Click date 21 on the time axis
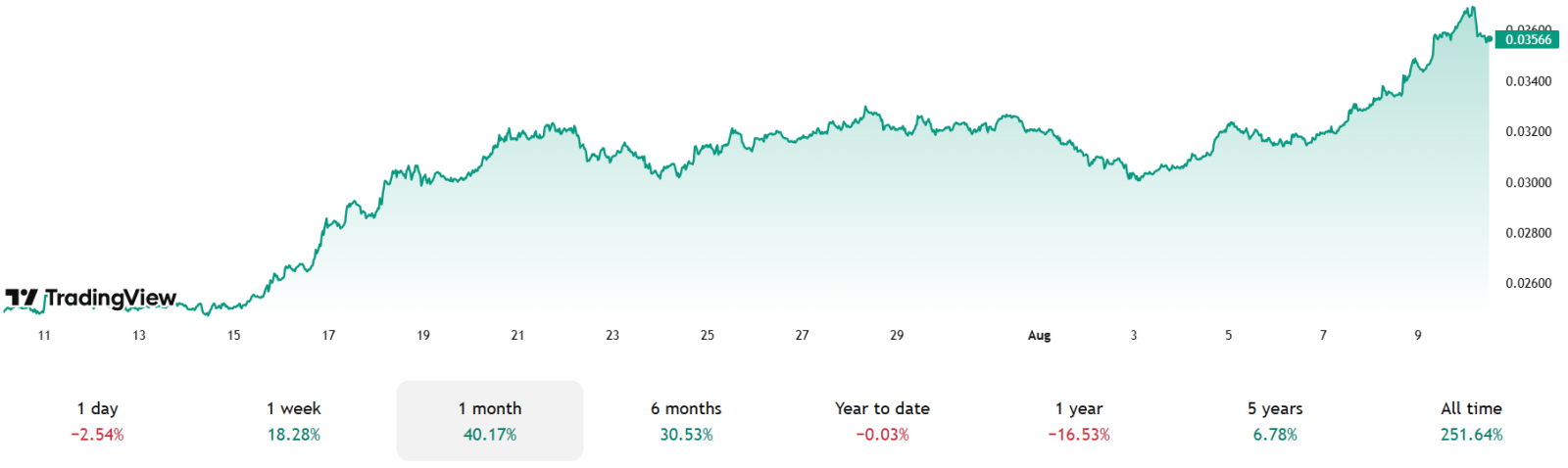The image size is (1568, 468). [x=517, y=336]
